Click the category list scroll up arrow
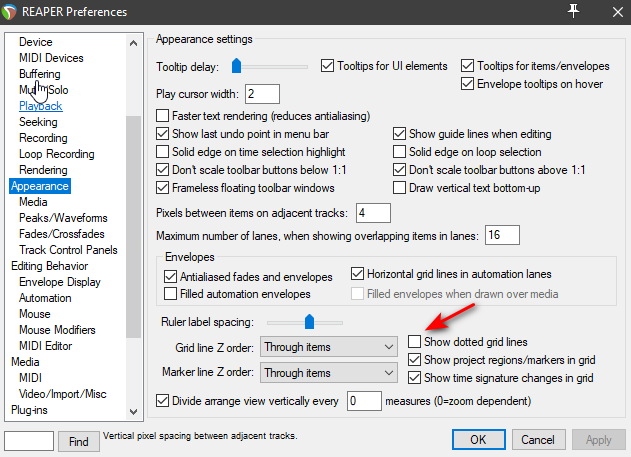The width and height of the screenshot is (631, 457). tap(134, 43)
